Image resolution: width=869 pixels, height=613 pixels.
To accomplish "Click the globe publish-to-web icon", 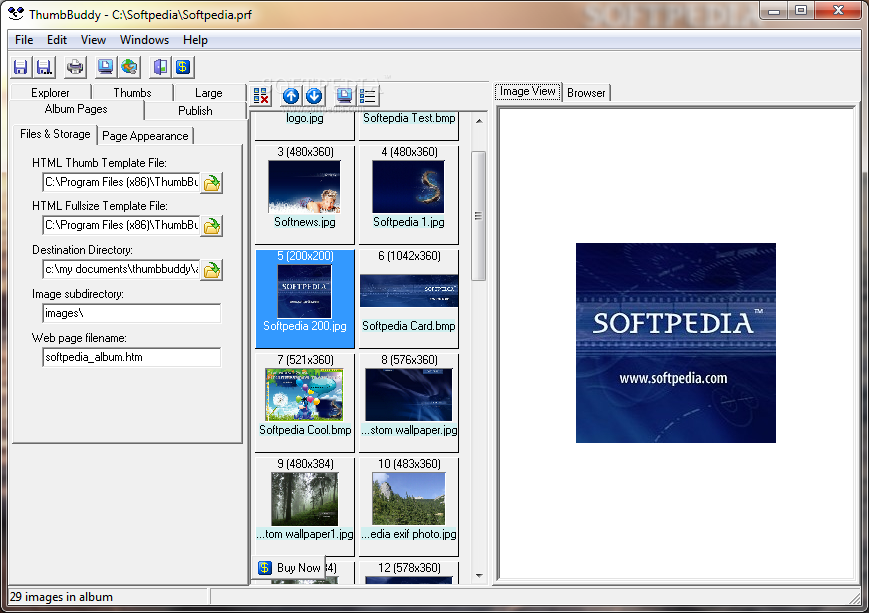I will [129, 67].
